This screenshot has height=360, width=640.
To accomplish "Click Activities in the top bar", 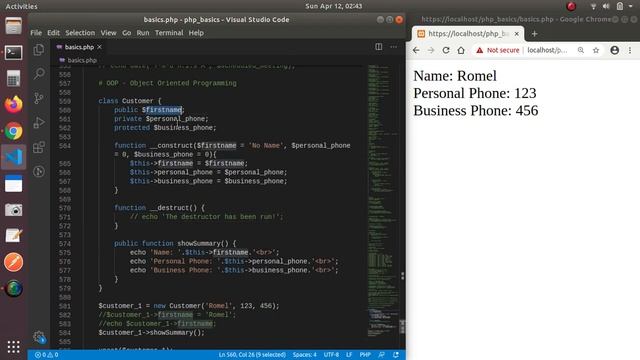I will point(21,6).
